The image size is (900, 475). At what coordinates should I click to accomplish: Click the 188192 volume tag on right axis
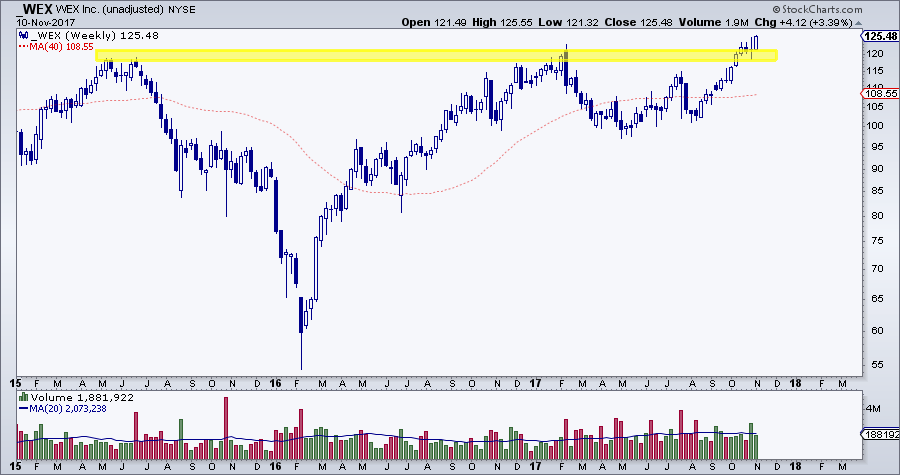pos(882,434)
